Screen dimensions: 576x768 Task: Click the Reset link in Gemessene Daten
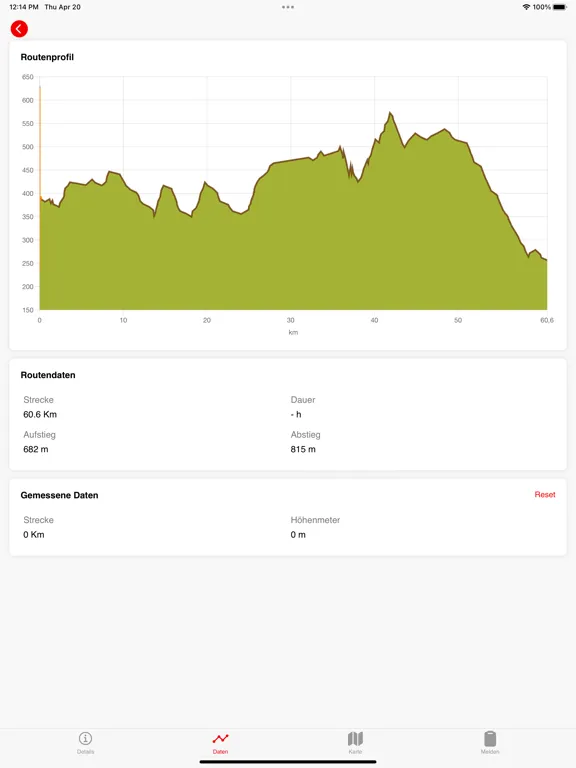[x=545, y=495]
